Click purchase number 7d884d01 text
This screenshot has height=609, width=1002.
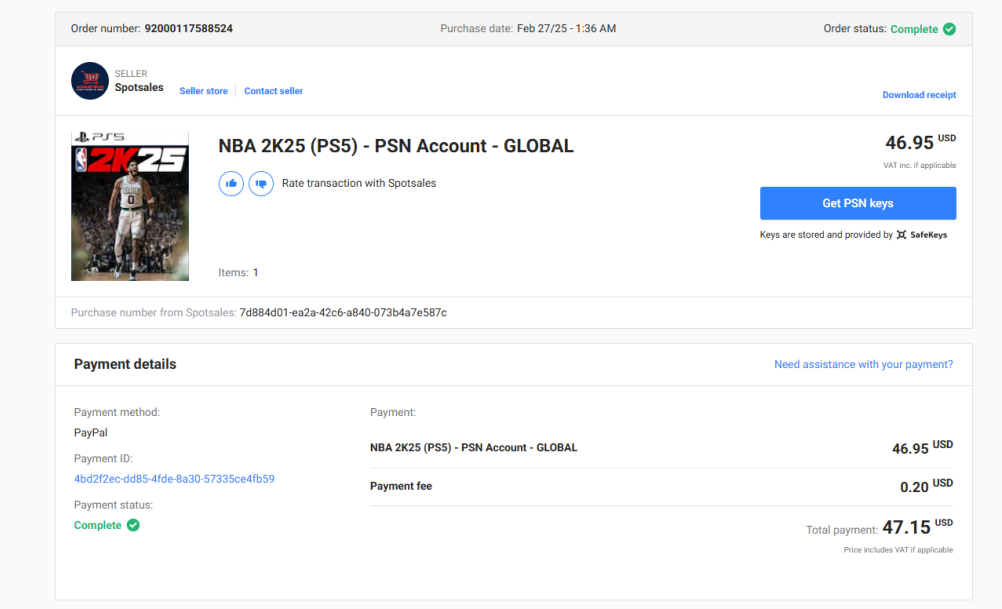pos(343,312)
